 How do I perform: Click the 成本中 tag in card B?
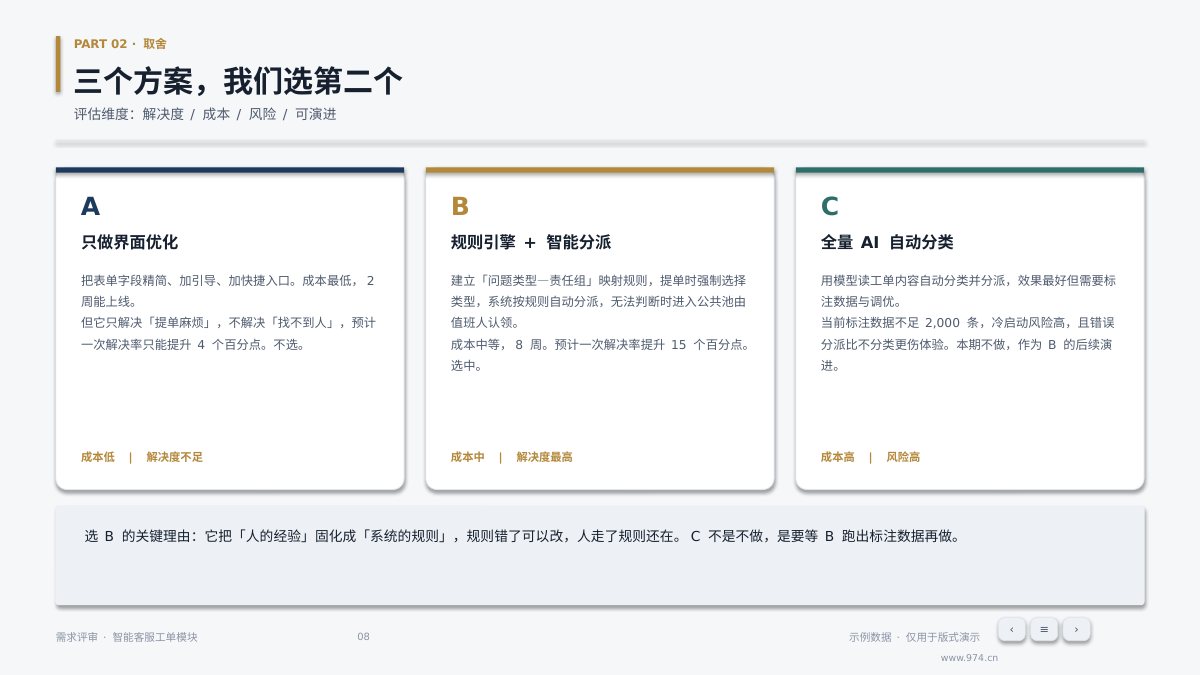(x=468, y=457)
